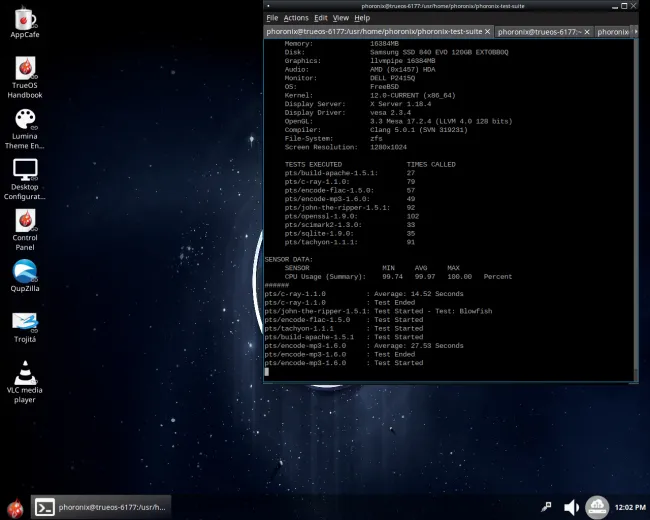Open the update manager cloud tray icon
The height and width of the screenshot is (520, 650).
[x=597, y=507]
